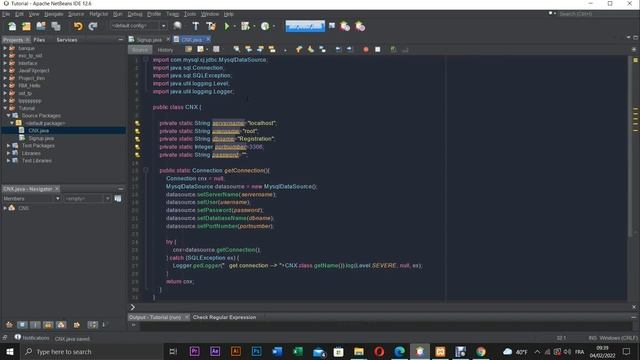Collapse the getConnection method fold marker
The image size is (640, 360).
point(146,170)
